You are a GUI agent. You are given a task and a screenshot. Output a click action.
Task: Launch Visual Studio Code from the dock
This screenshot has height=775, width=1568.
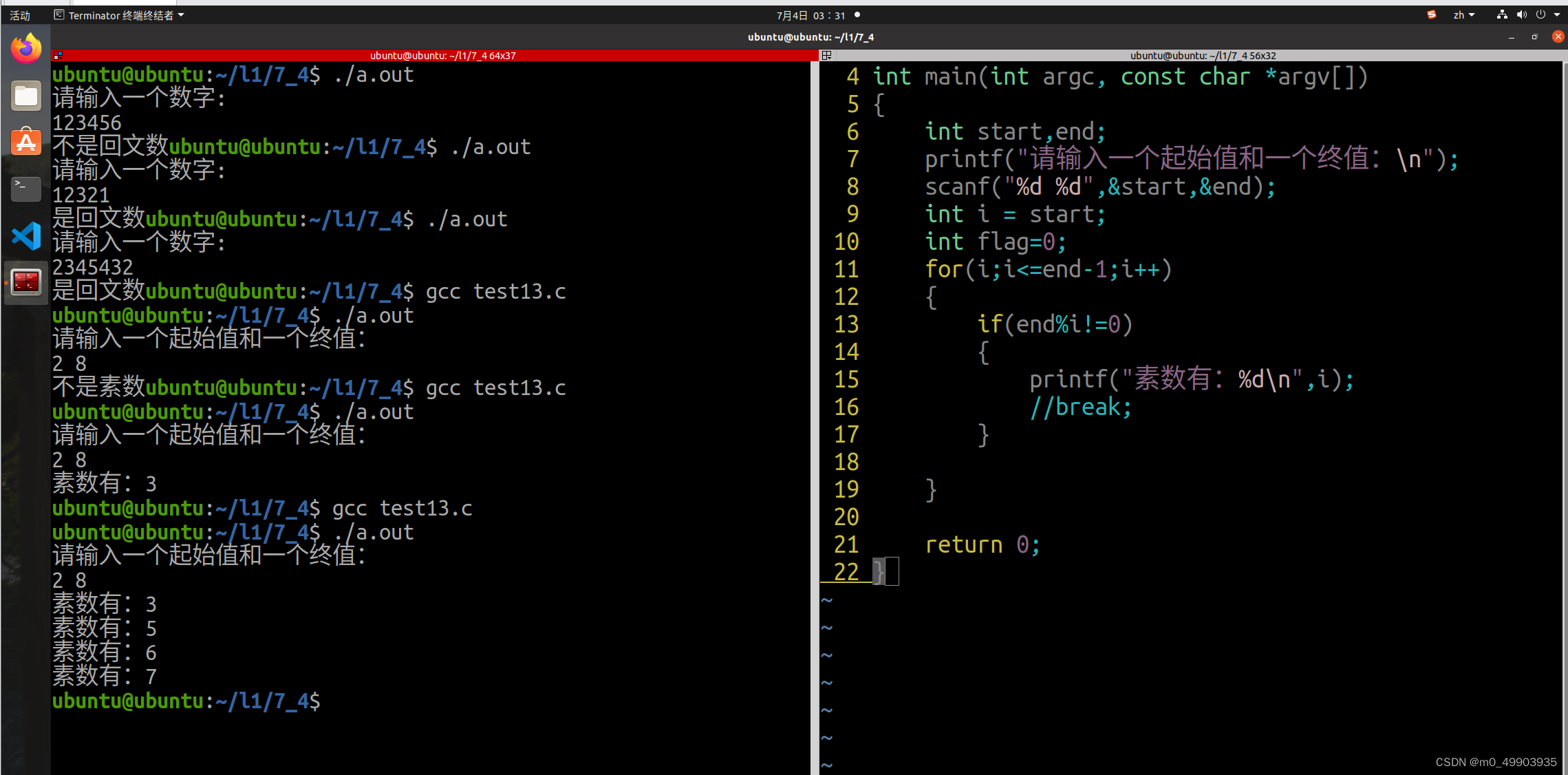[x=26, y=236]
